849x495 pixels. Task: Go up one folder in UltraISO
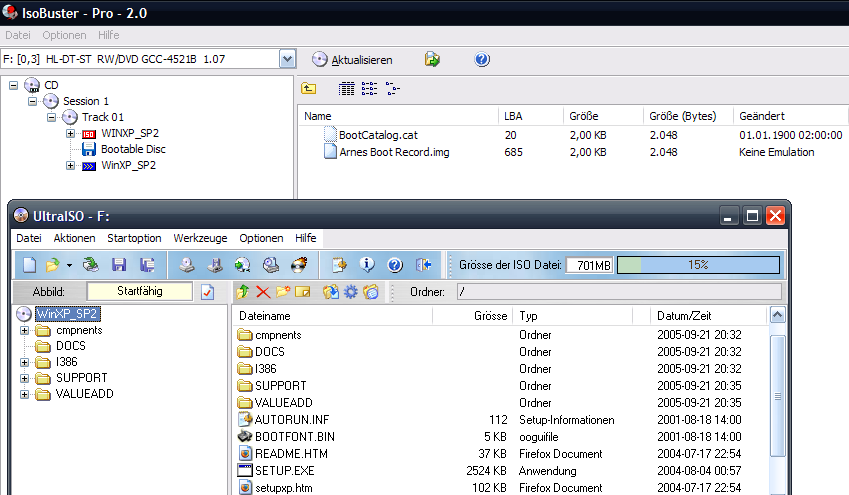pos(243,292)
